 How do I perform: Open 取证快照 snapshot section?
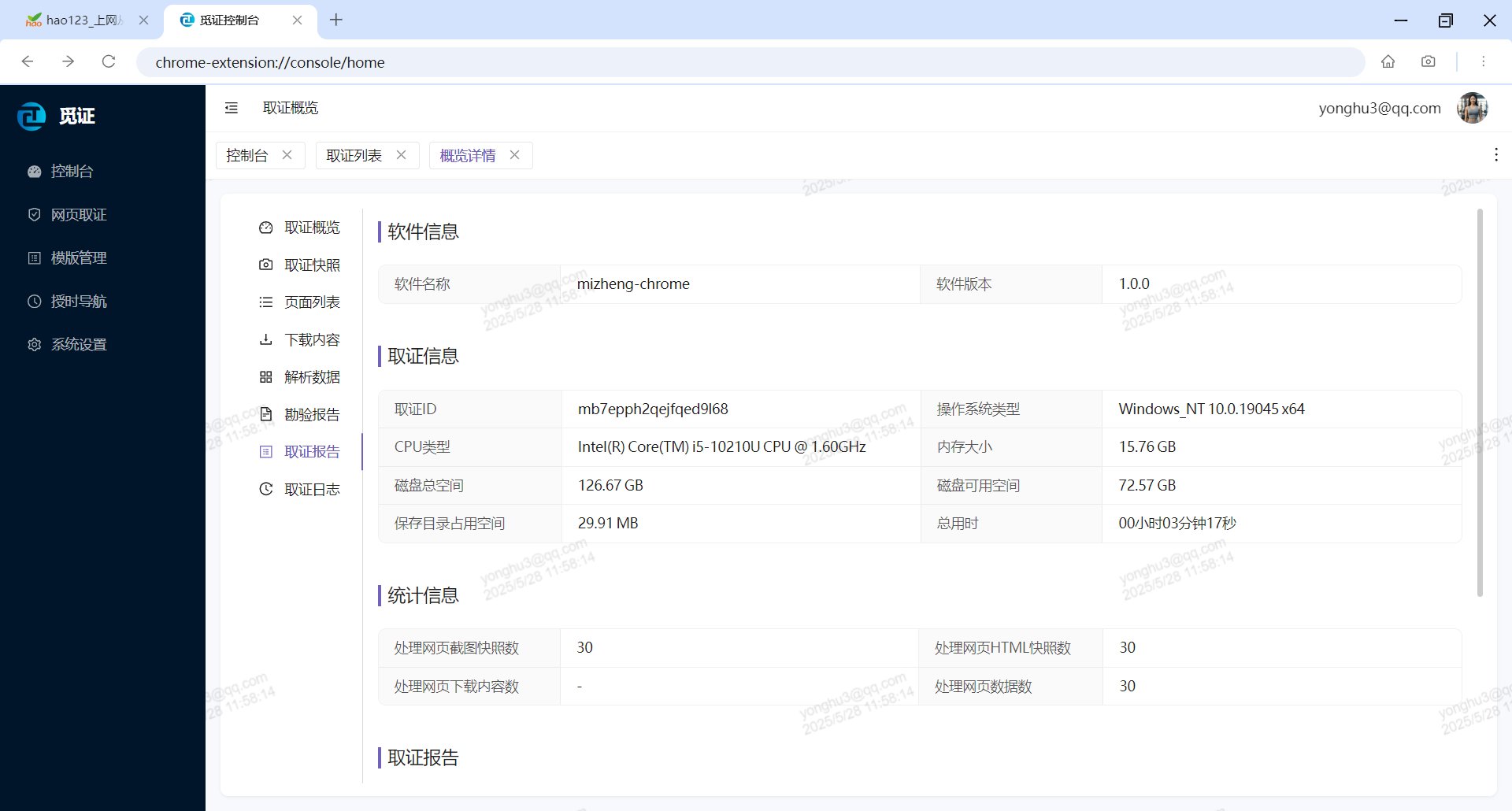[311, 265]
